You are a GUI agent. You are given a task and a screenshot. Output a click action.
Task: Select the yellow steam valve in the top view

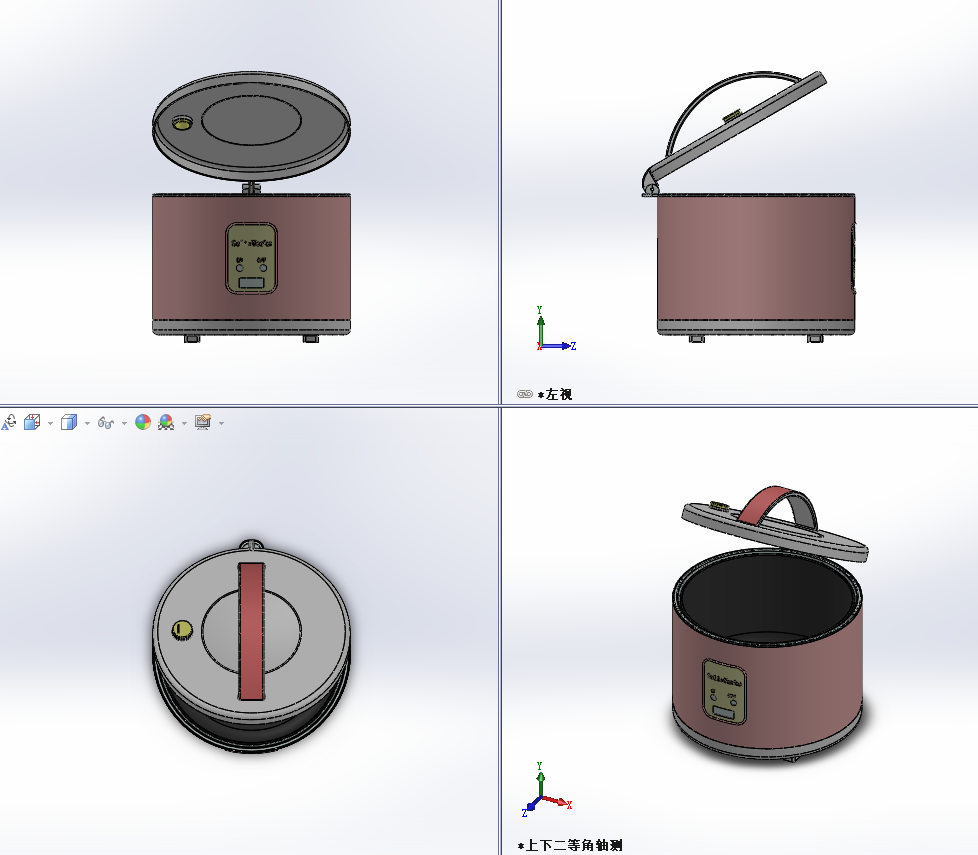click(x=182, y=630)
